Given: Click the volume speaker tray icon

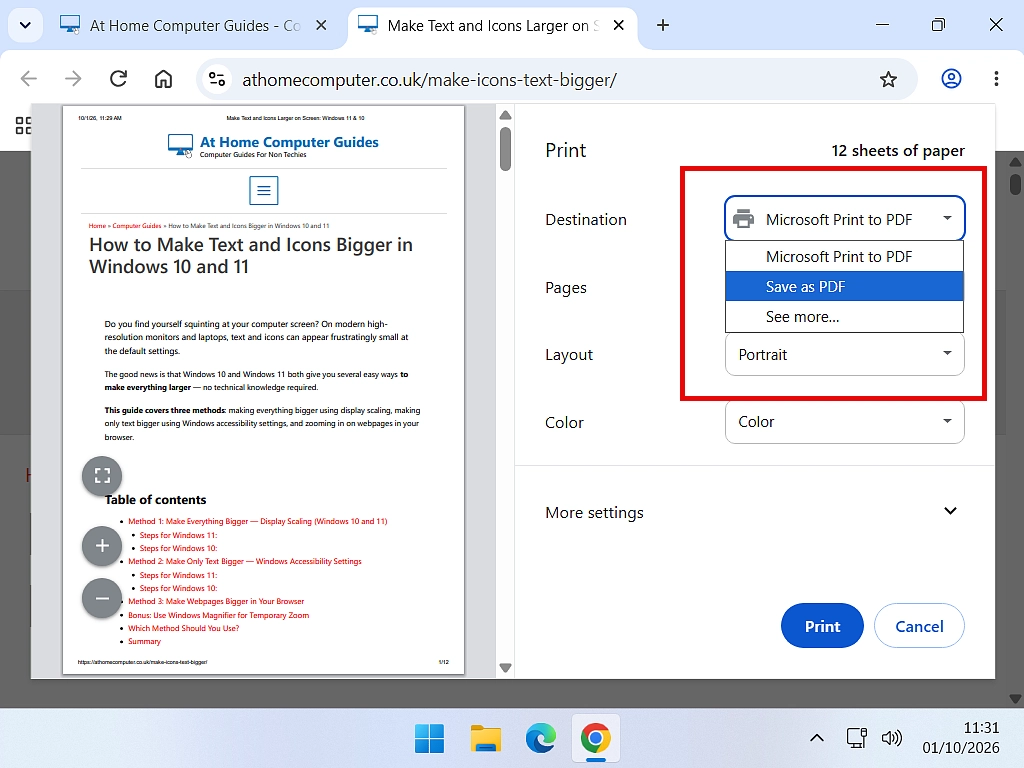Looking at the screenshot, I should [891, 739].
